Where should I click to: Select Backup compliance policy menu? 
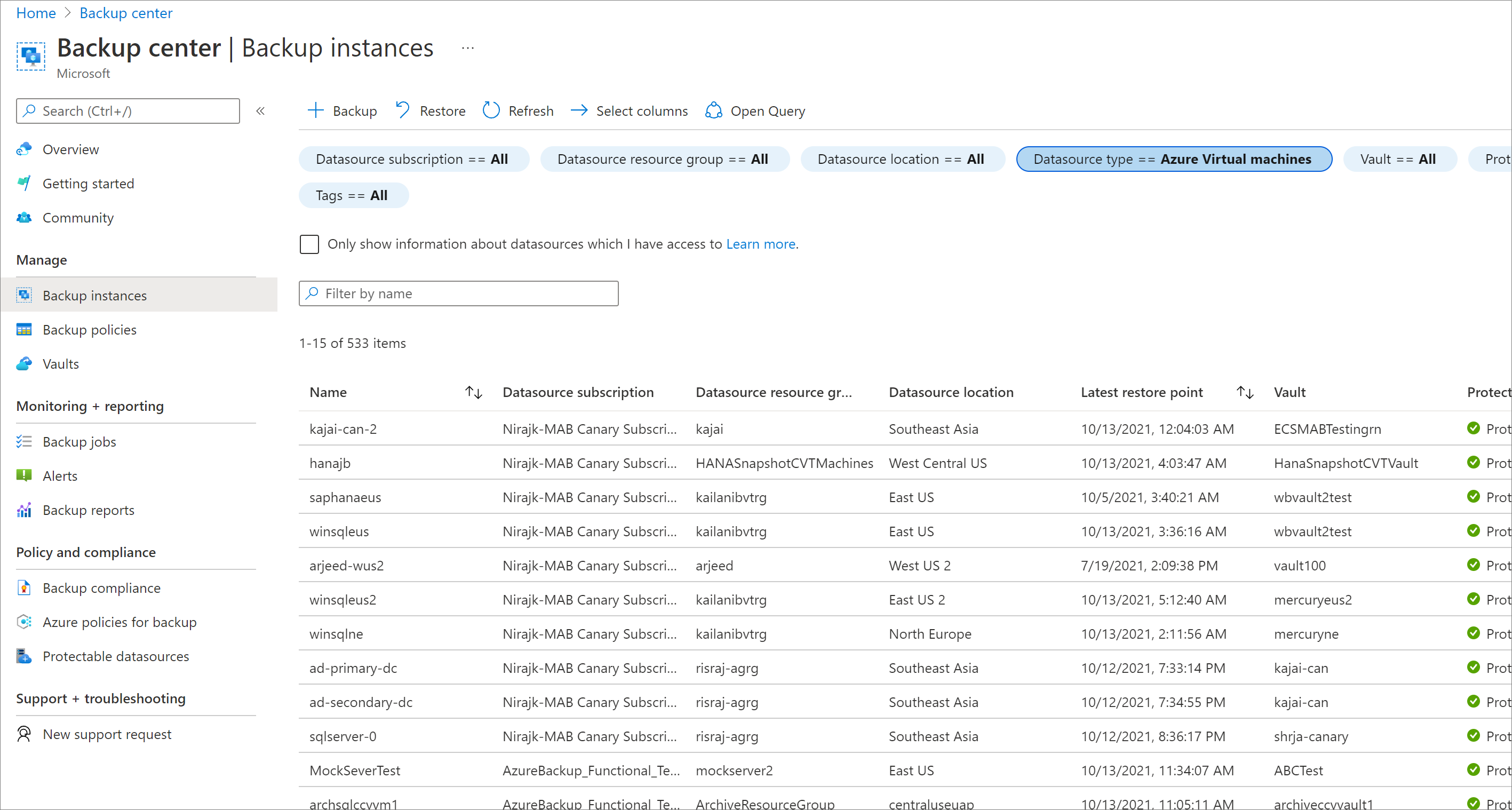[100, 588]
